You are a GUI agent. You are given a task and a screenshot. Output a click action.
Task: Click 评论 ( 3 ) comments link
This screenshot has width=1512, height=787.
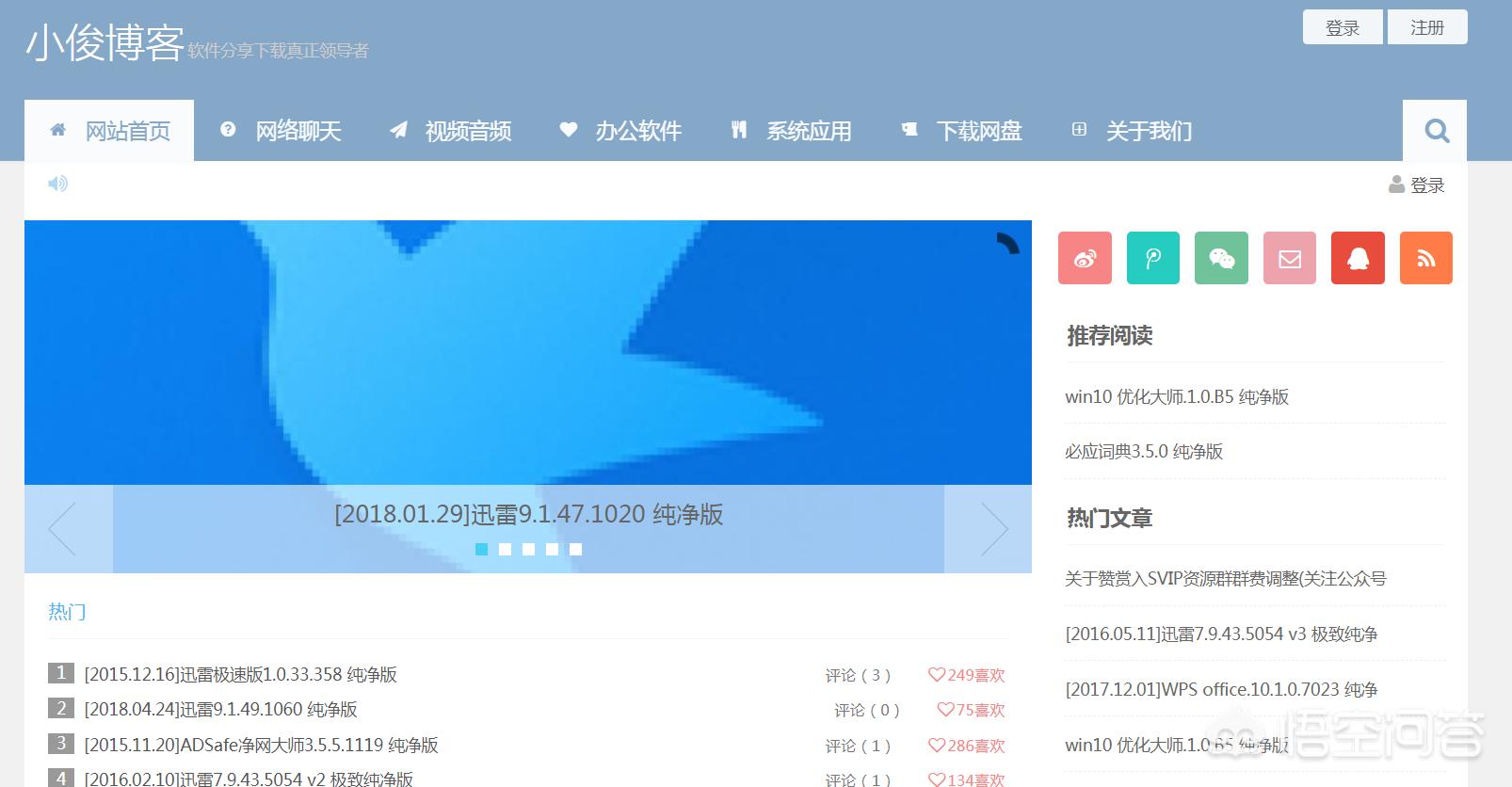(858, 675)
